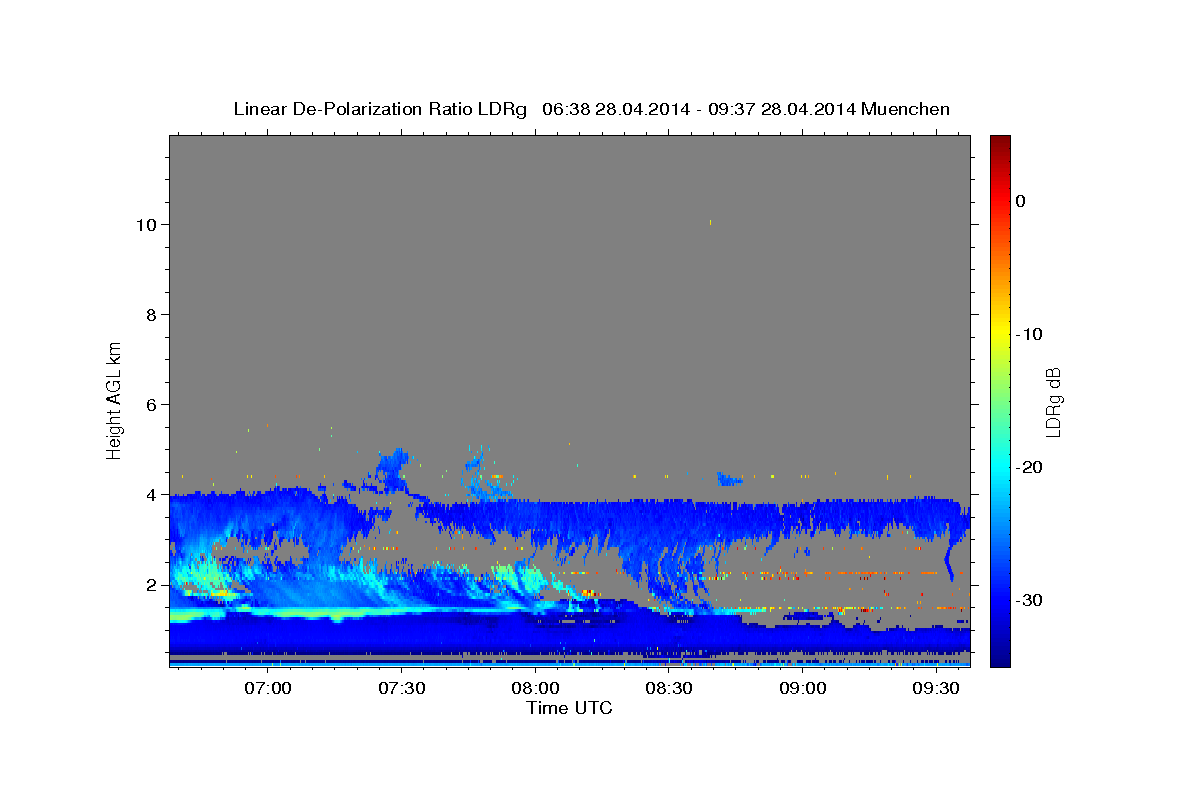Click the 'LDRg dB' colorbar label
The width and height of the screenshot is (1200, 800).
[1053, 401]
